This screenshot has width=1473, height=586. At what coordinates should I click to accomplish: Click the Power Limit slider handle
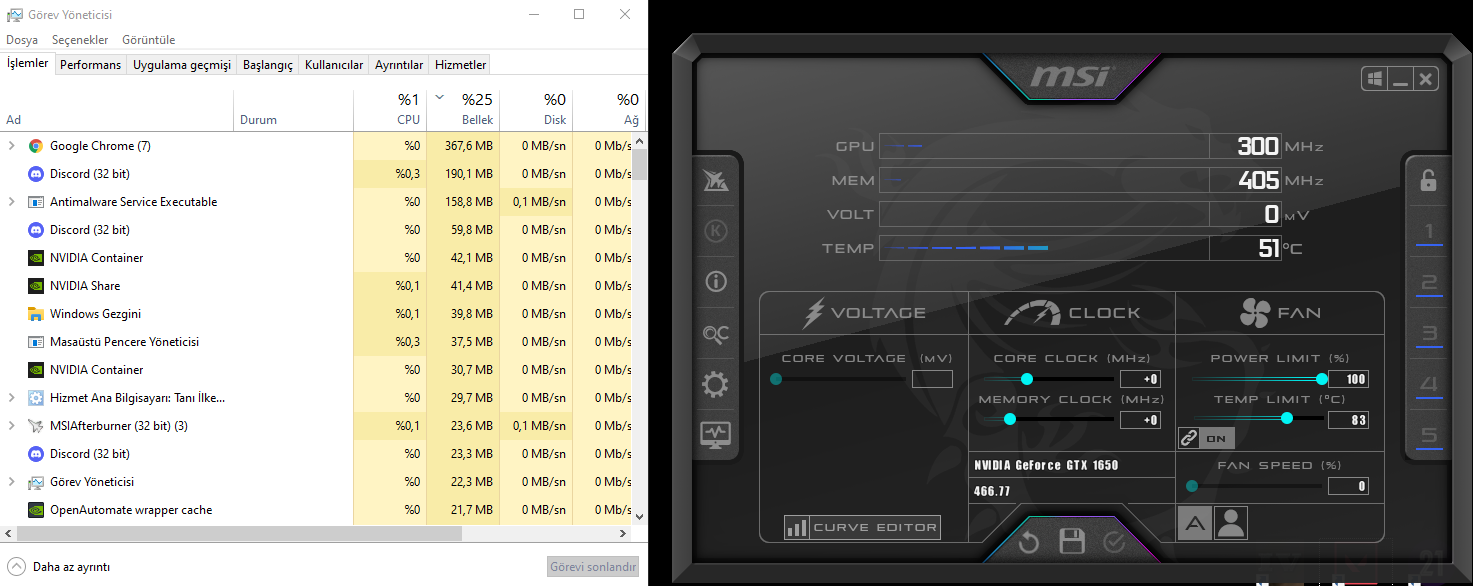[x=1322, y=379]
